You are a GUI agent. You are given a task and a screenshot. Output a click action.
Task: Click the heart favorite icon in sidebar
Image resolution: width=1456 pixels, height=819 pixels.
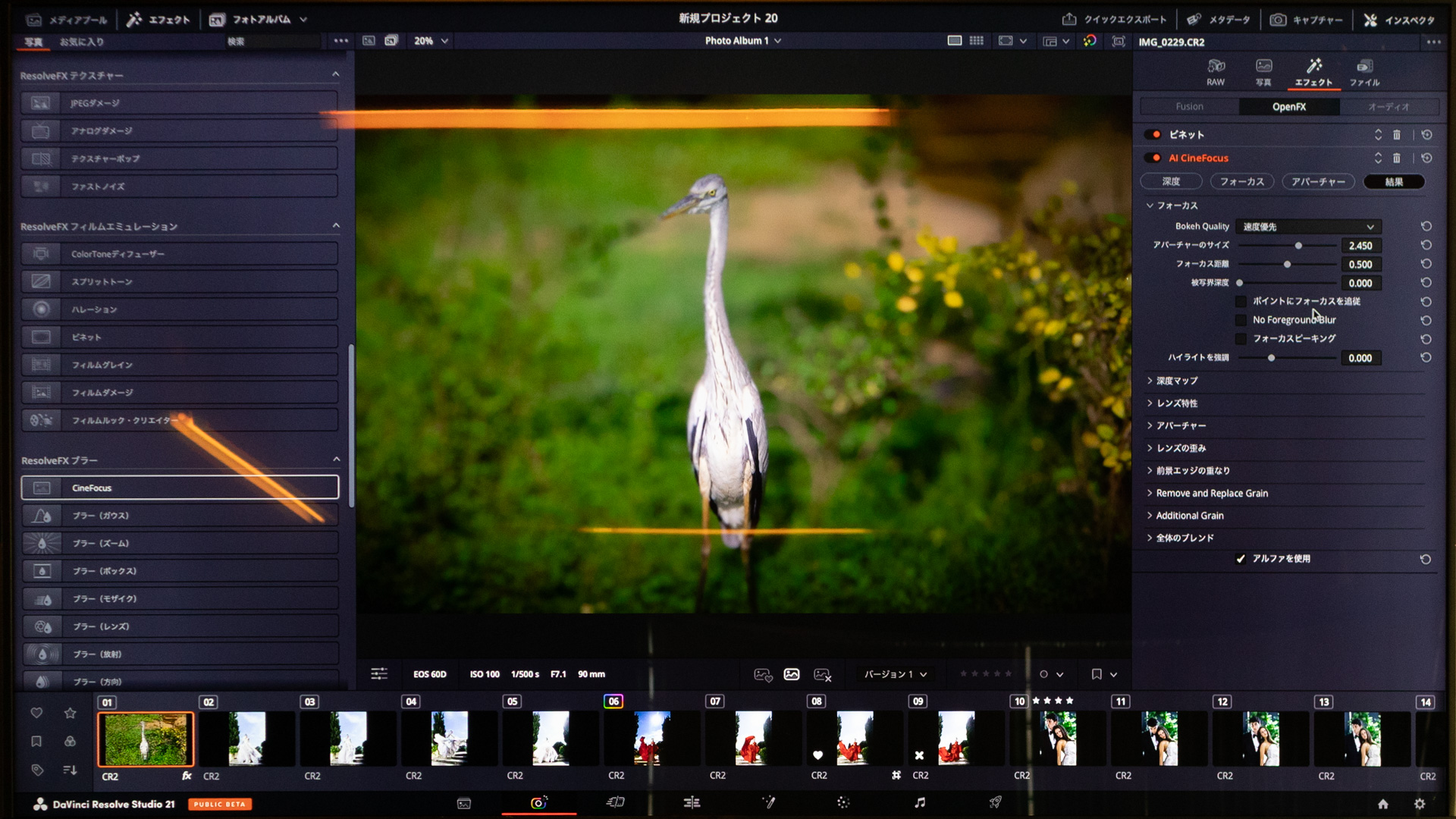coord(36,713)
